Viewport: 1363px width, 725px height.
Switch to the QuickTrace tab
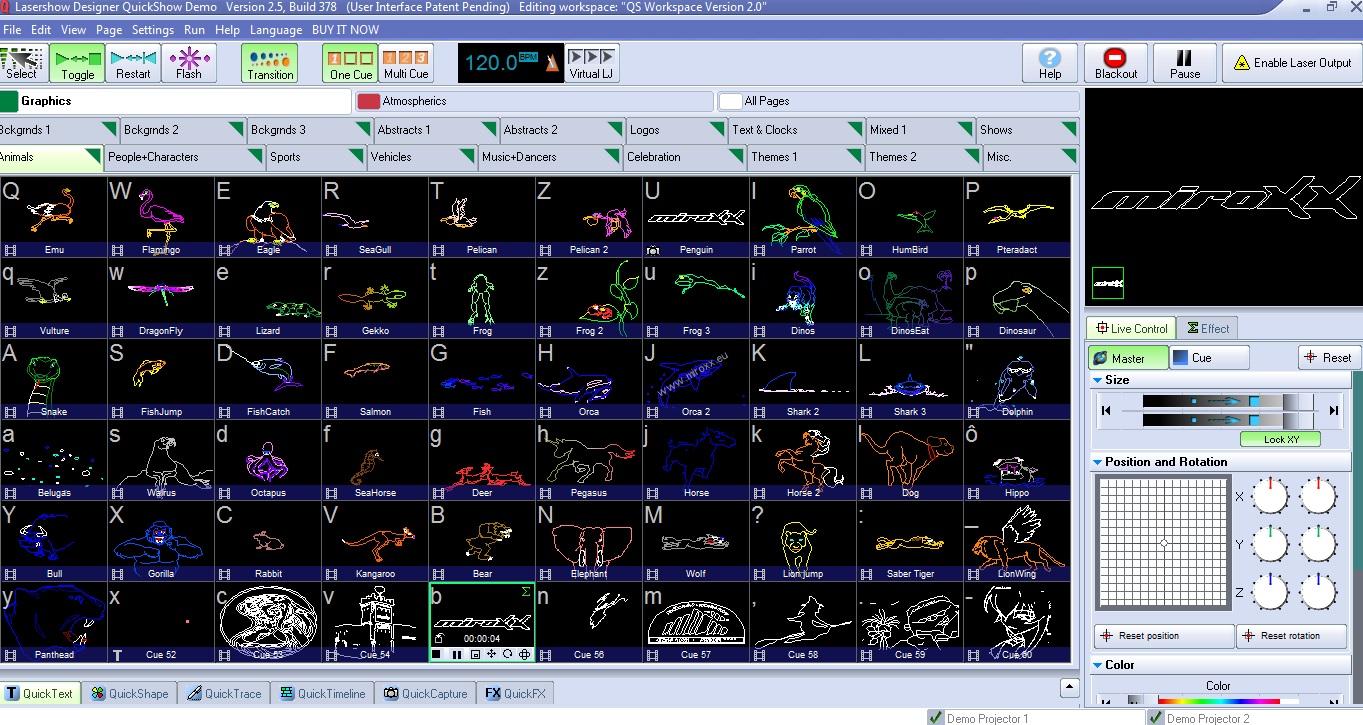click(223, 693)
